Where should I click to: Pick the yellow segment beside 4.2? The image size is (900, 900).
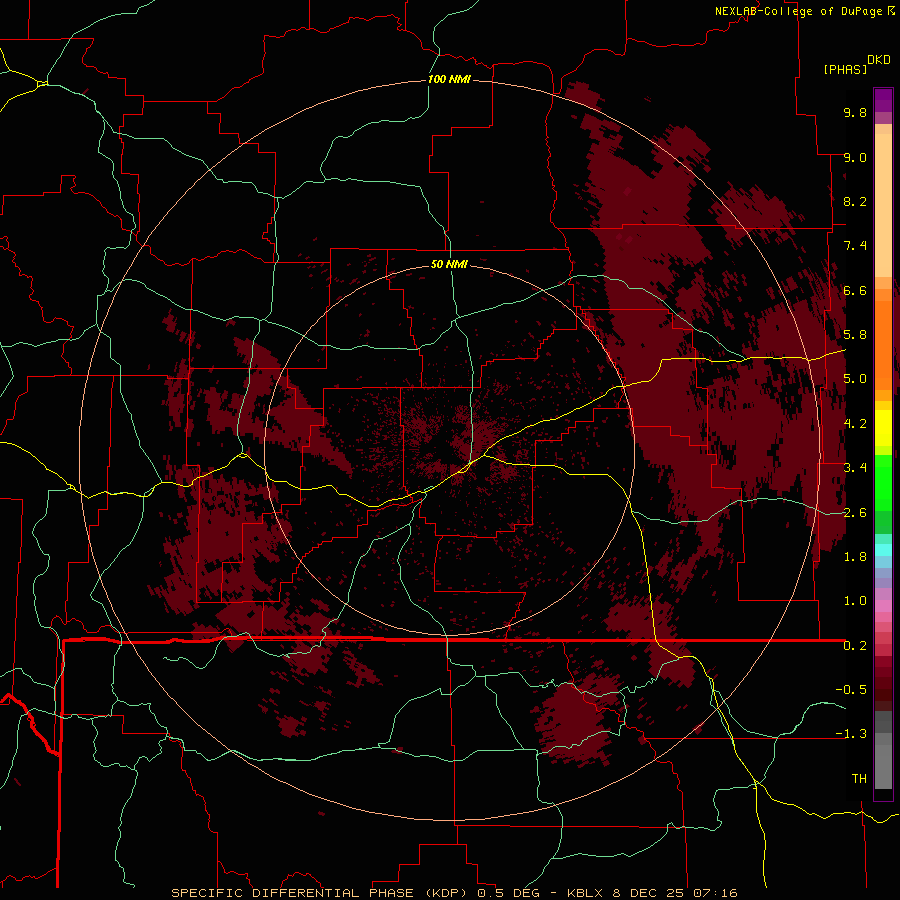coord(883,428)
